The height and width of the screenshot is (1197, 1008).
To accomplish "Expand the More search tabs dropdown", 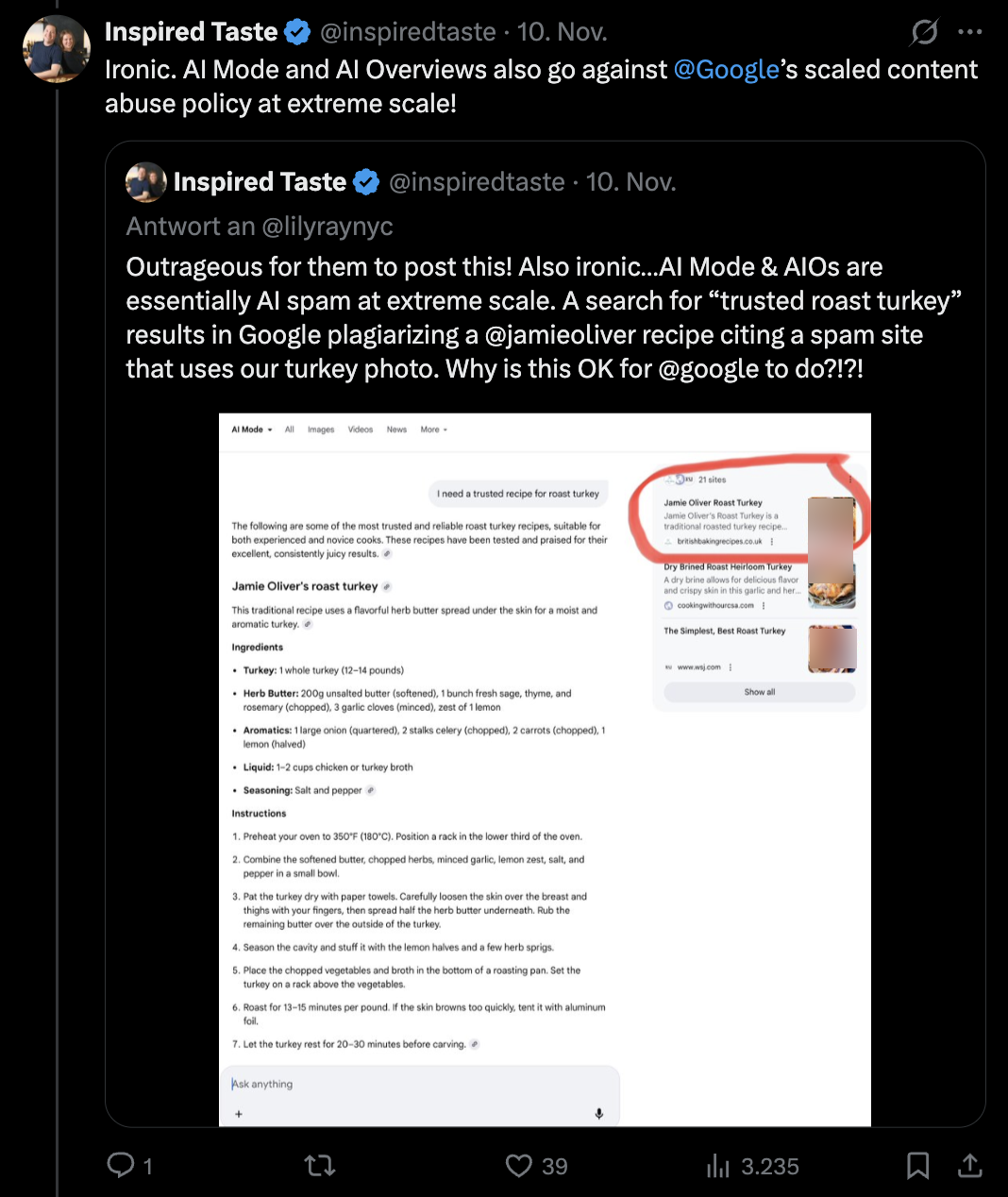I will pyautogui.click(x=432, y=430).
